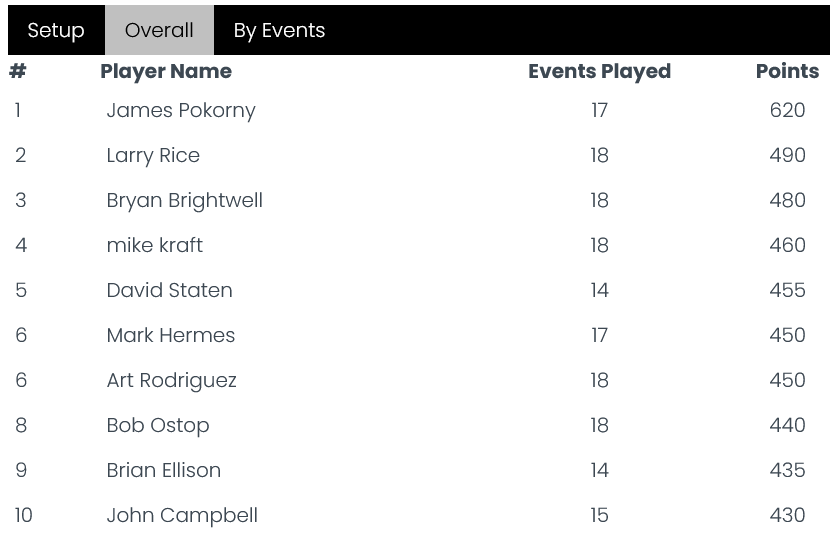Click on Bryan Brightwell's name
The width and height of the screenshot is (830, 540).
[185, 201]
